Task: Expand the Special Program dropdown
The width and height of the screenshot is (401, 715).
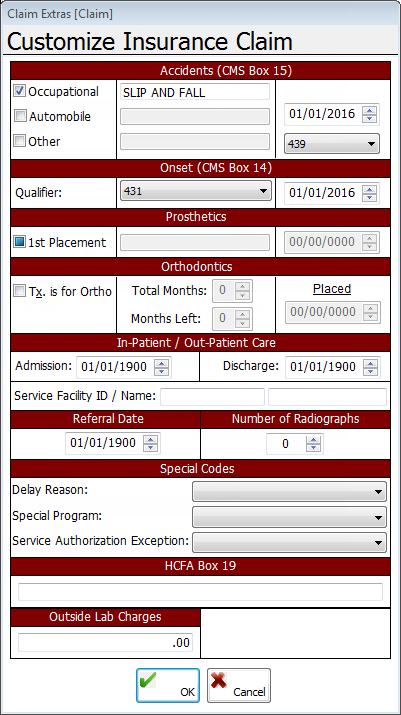Action: pos(290,517)
